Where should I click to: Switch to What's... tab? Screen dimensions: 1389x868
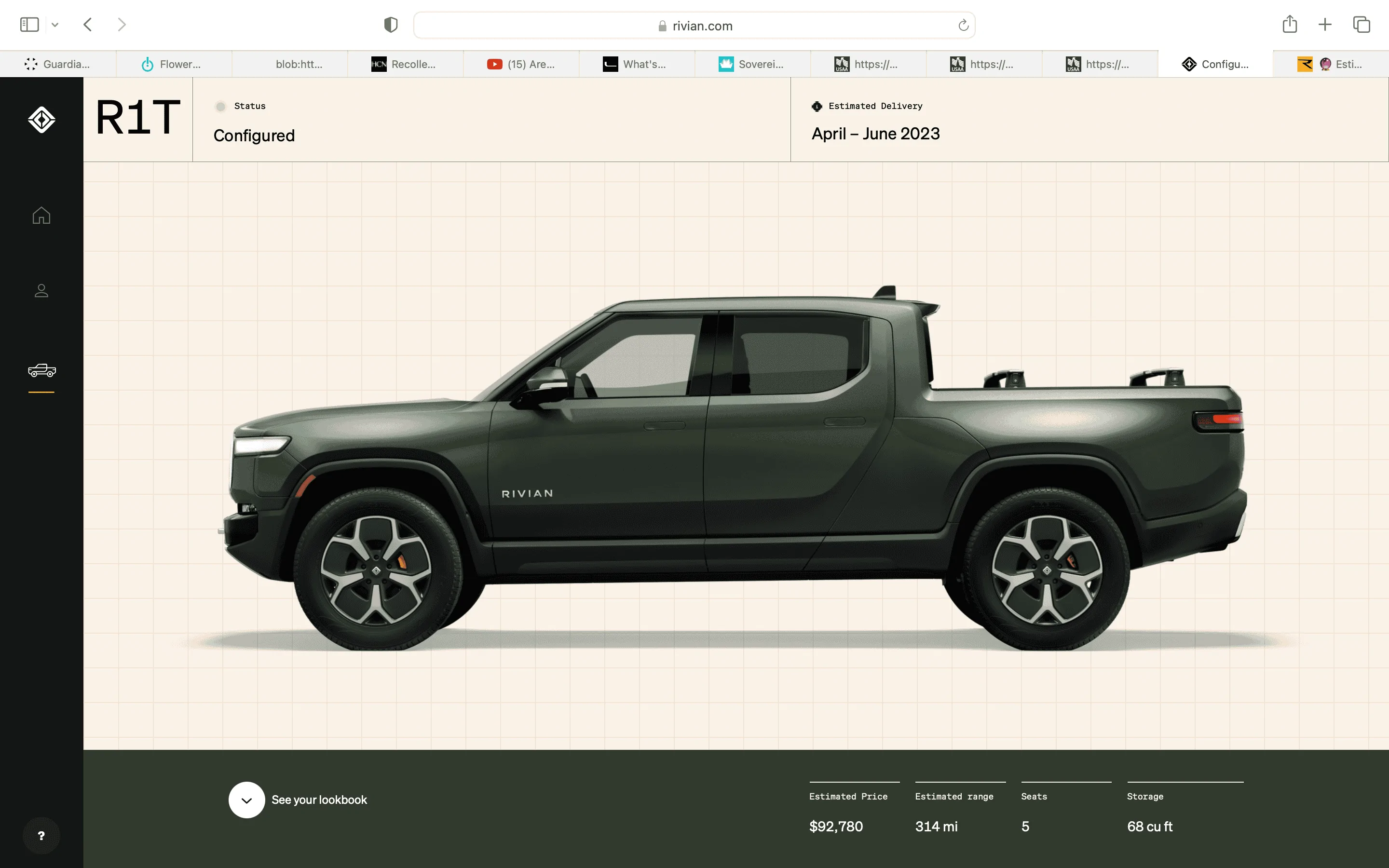(637, 64)
